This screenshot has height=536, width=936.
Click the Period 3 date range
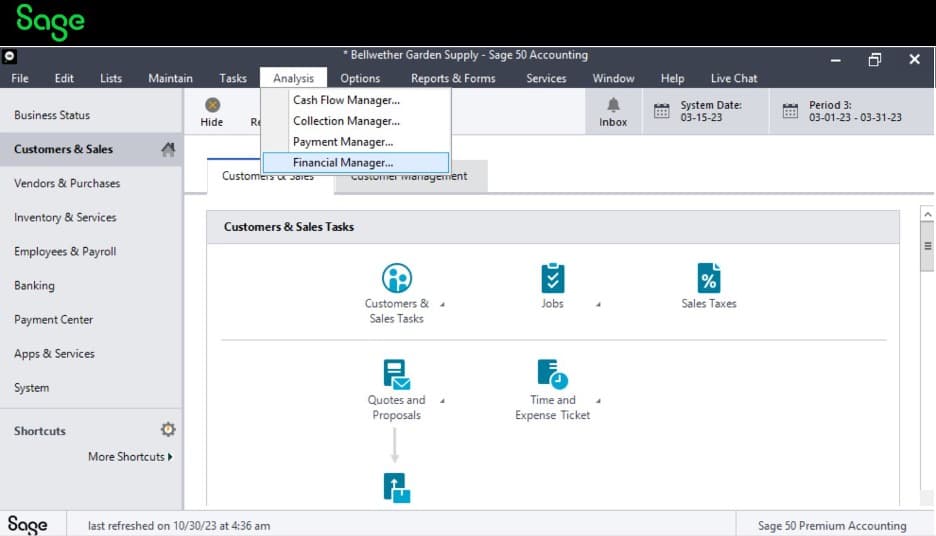[855, 118]
